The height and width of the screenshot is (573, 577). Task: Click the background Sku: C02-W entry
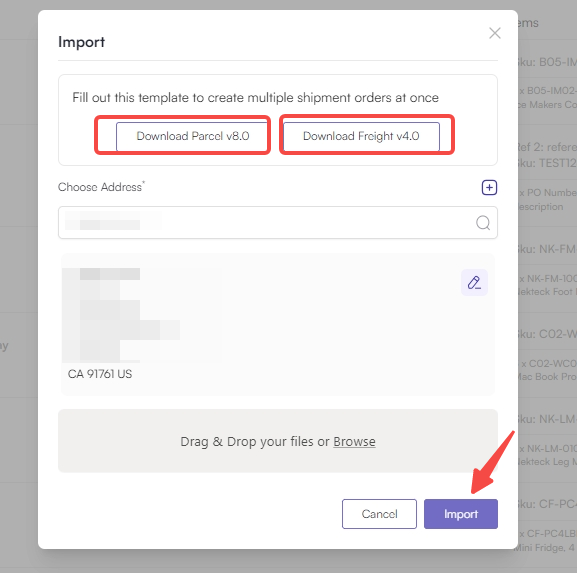tap(547, 334)
